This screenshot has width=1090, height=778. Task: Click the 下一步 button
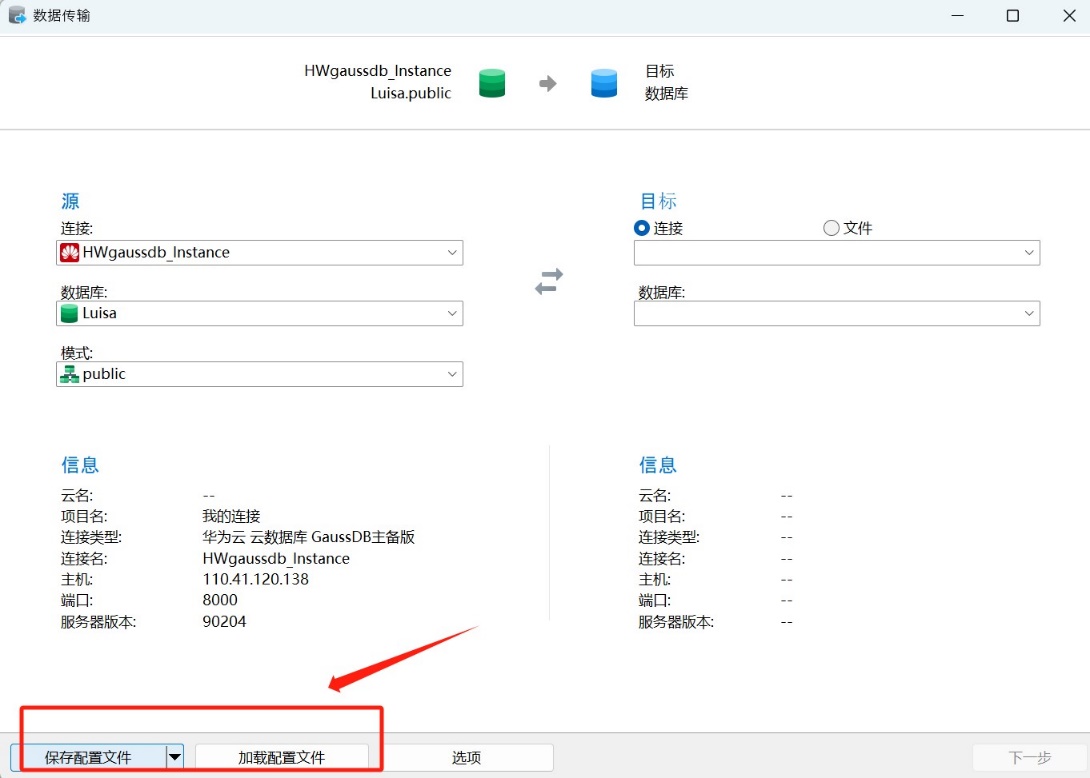1030,756
